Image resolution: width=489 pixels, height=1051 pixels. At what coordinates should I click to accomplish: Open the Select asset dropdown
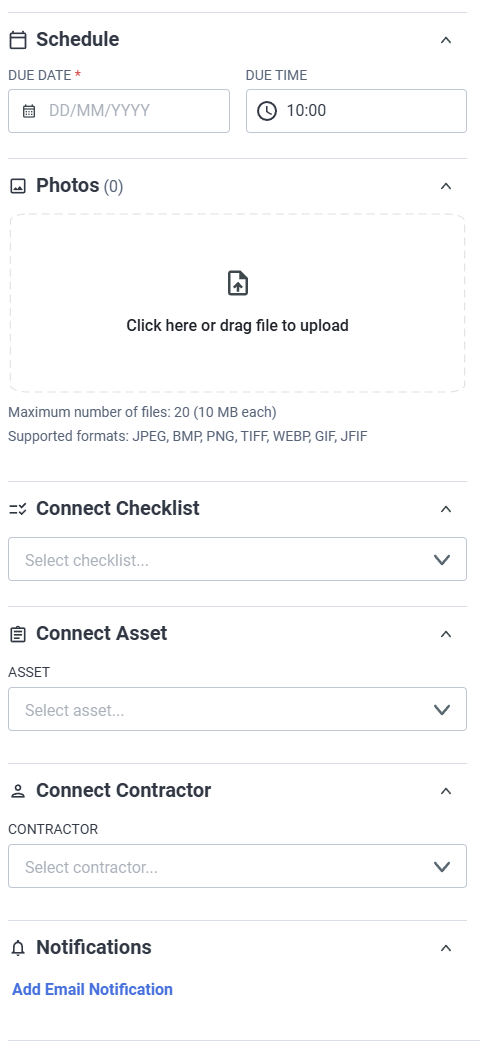point(237,709)
